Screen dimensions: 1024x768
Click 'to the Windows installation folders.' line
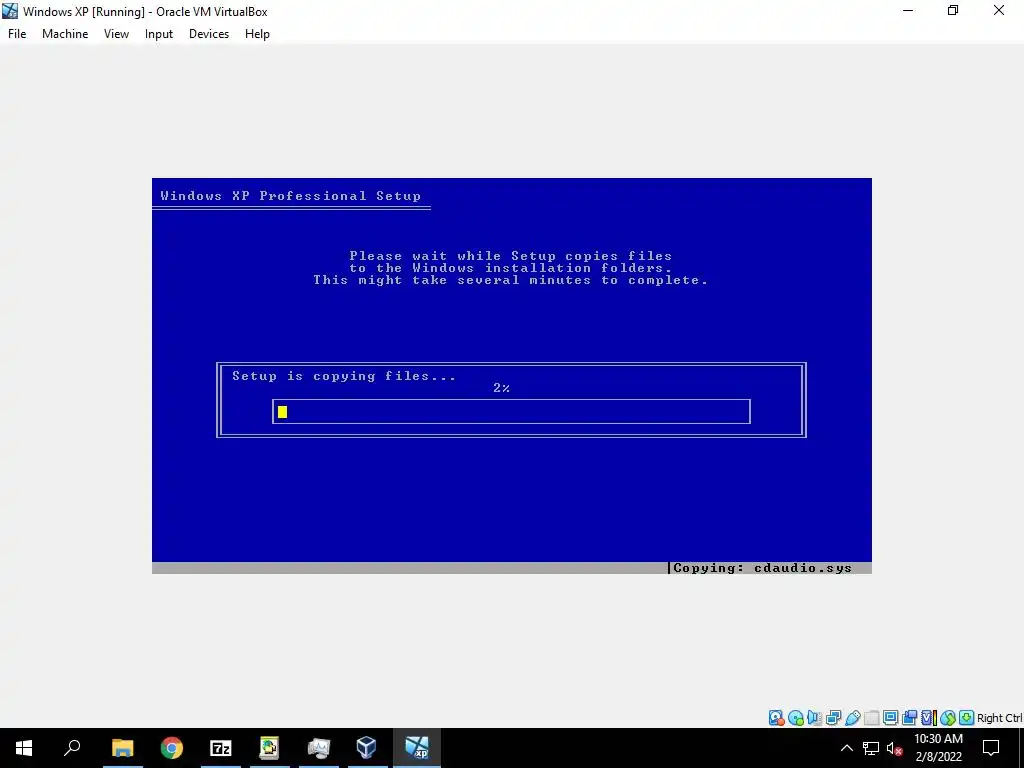click(511, 268)
